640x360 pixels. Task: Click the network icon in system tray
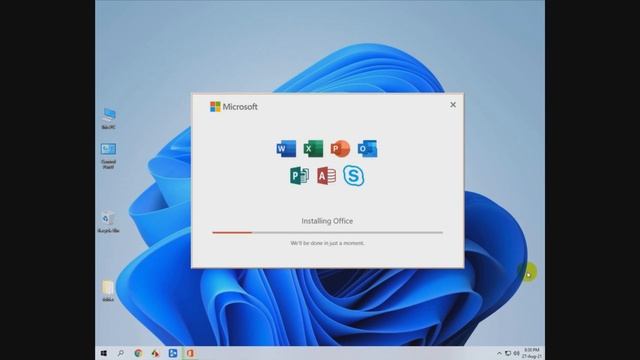(508, 353)
